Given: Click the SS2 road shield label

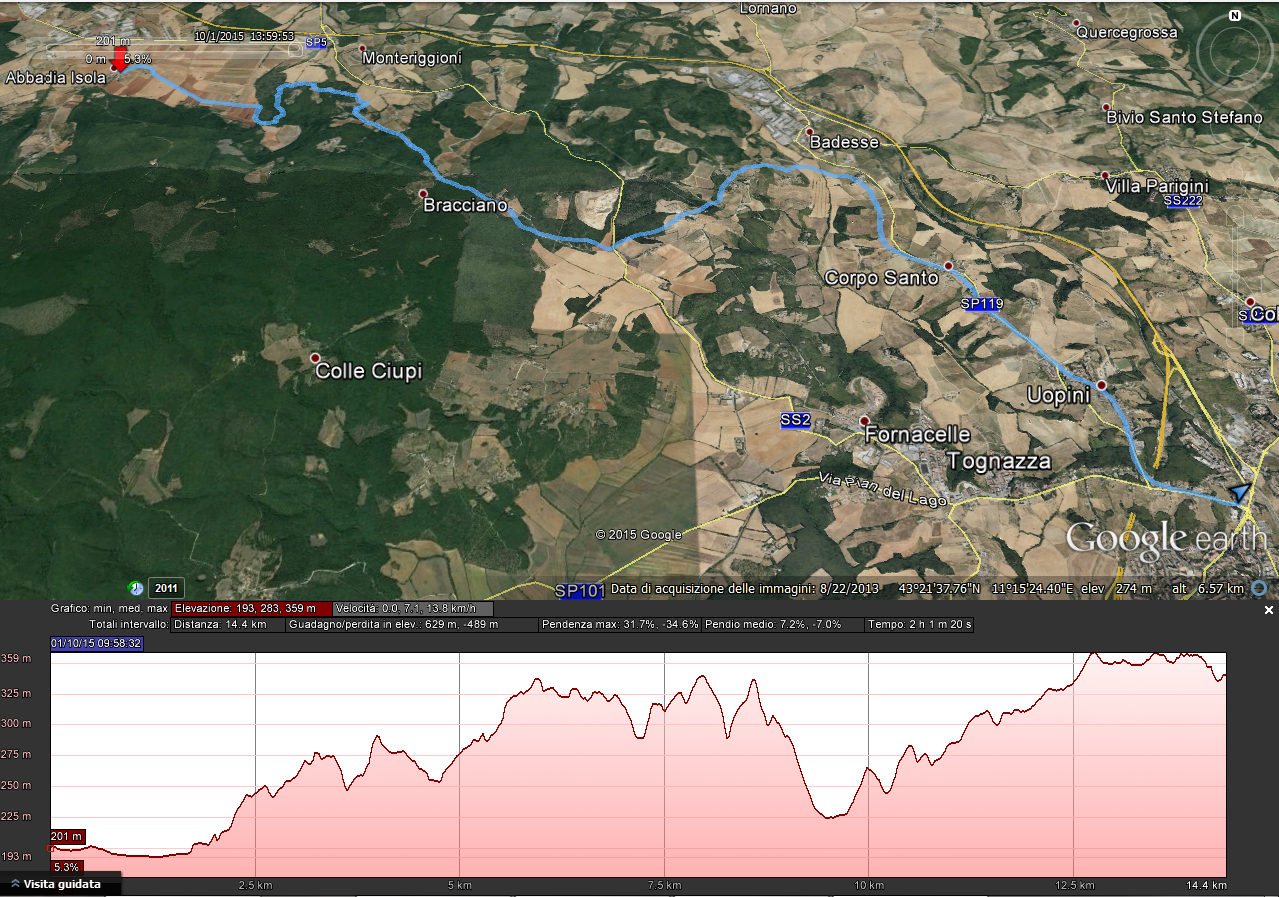Looking at the screenshot, I should pos(795,420).
